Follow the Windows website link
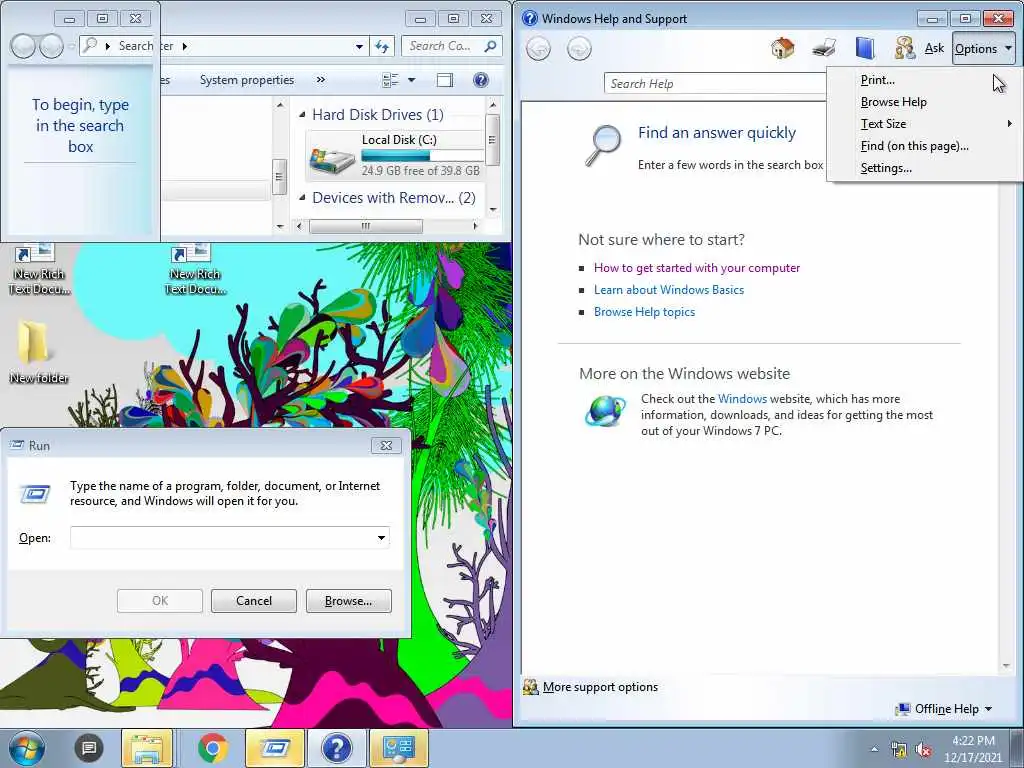 click(x=742, y=398)
